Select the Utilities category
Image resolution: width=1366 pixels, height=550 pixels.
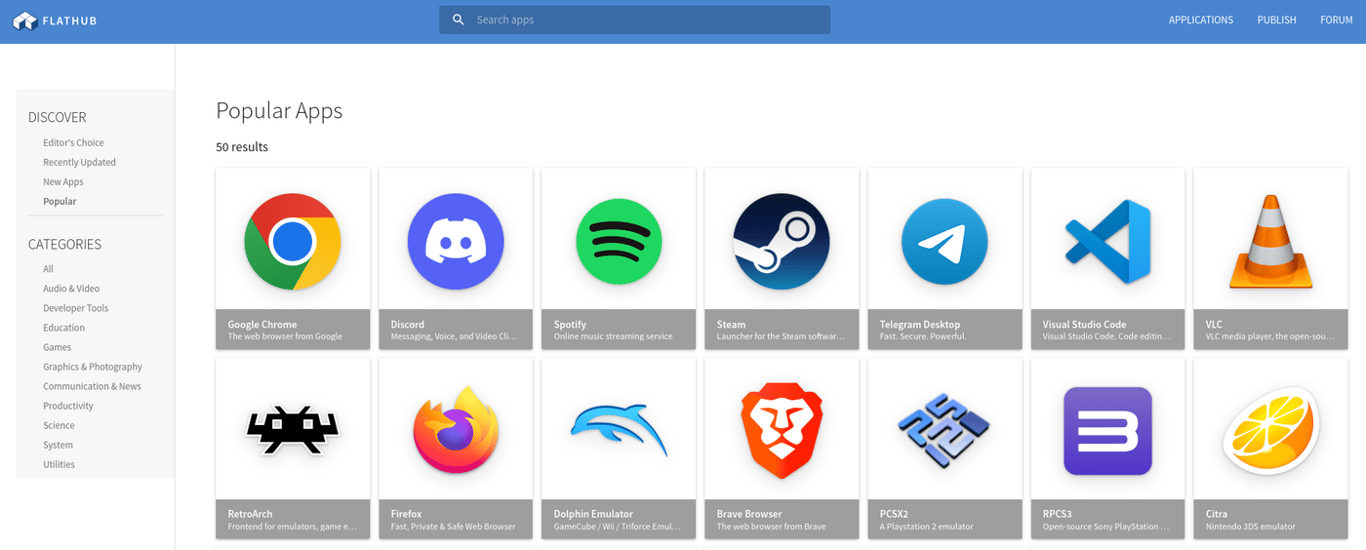click(59, 464)
